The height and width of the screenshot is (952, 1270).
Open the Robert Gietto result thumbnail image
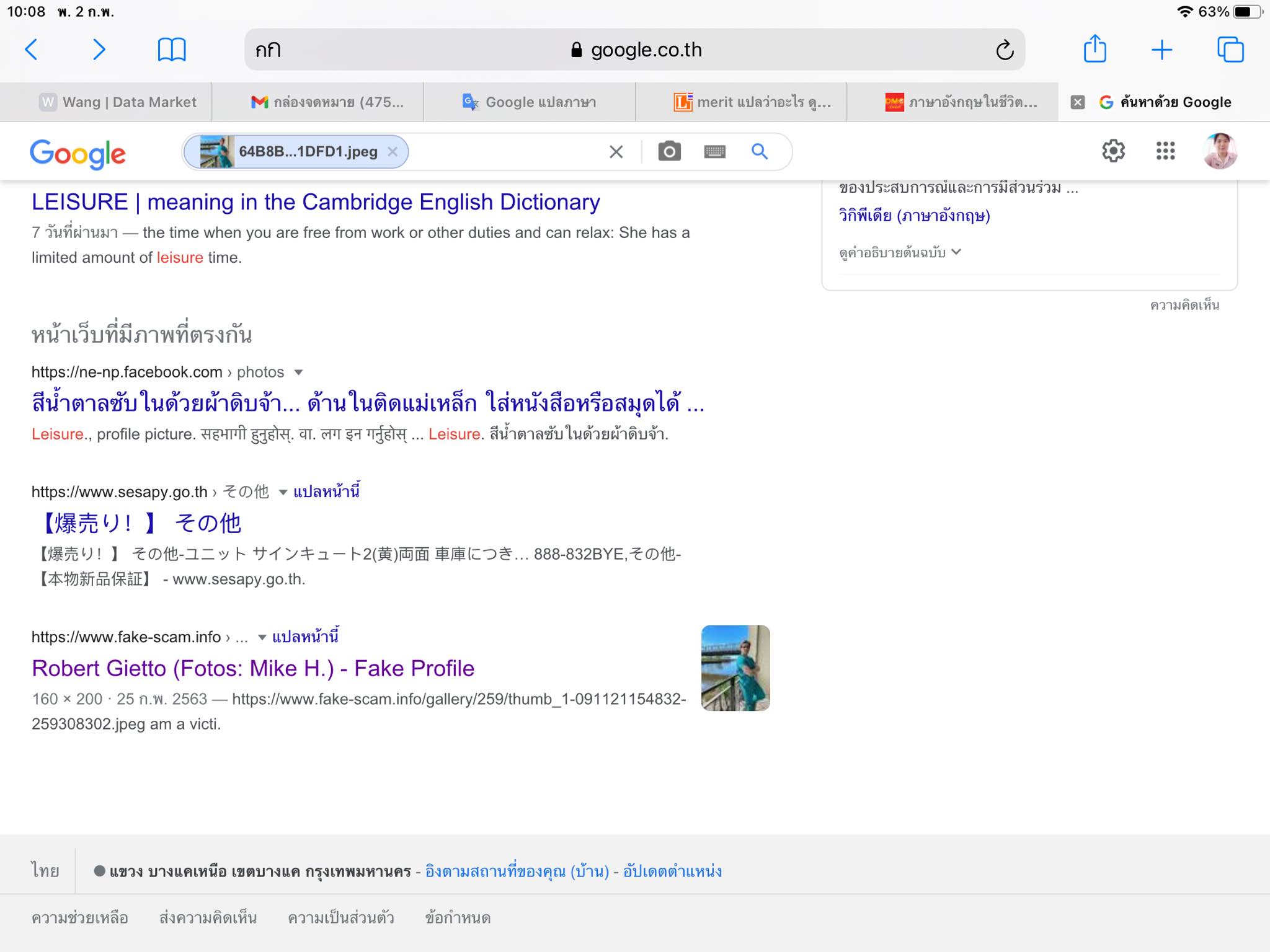pyautogui.click(x=735, y=668)
